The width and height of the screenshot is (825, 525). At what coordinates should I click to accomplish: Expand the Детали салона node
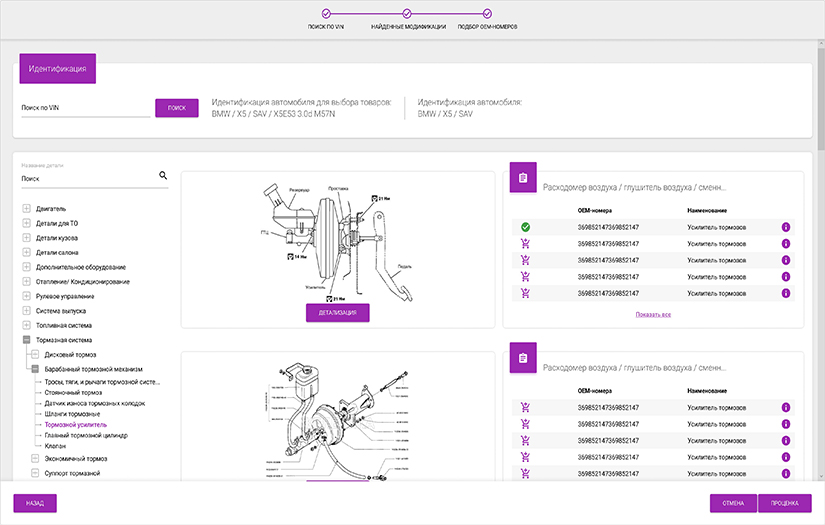[x=26, y=252]
